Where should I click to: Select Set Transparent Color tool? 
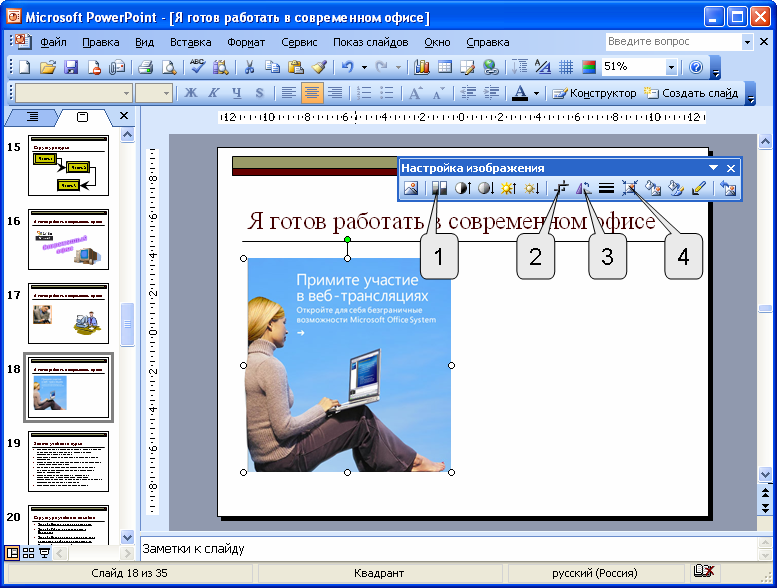[x=699, y=188]
